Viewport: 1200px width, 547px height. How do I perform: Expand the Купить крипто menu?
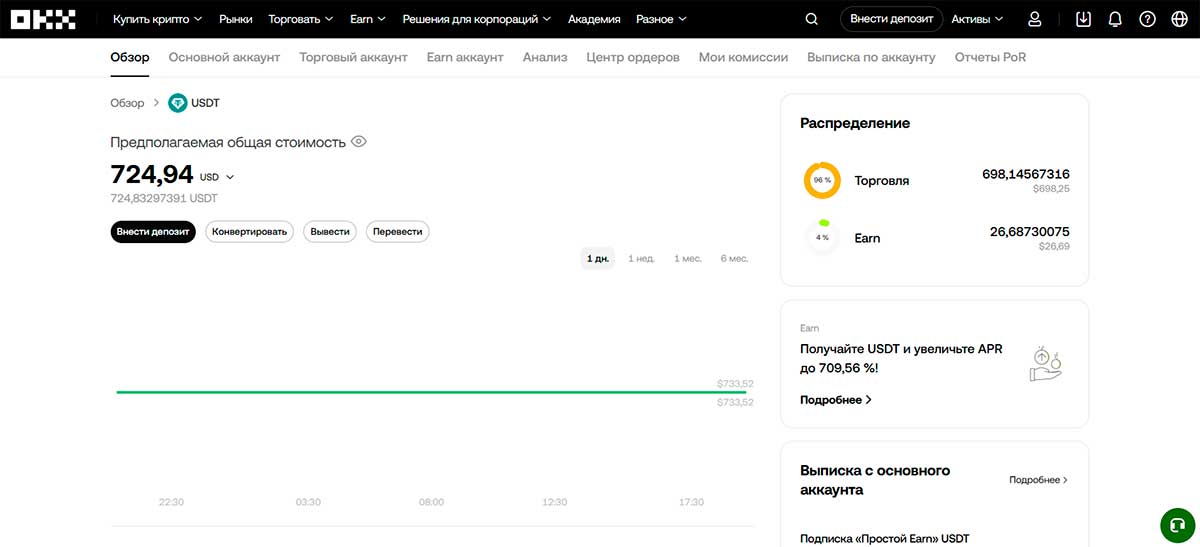157,19
